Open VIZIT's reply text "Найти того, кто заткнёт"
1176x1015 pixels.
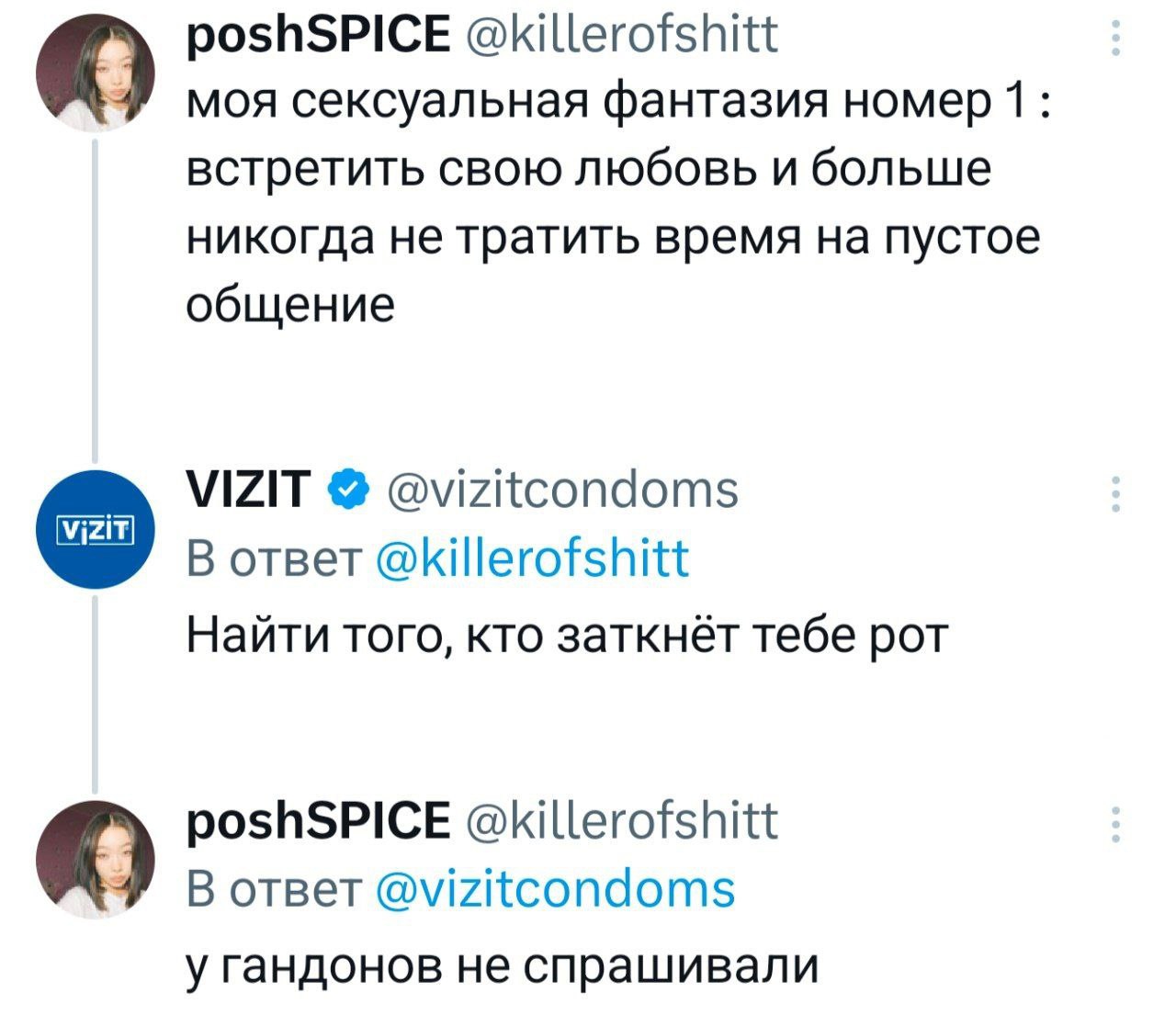[x=566, y=634]
